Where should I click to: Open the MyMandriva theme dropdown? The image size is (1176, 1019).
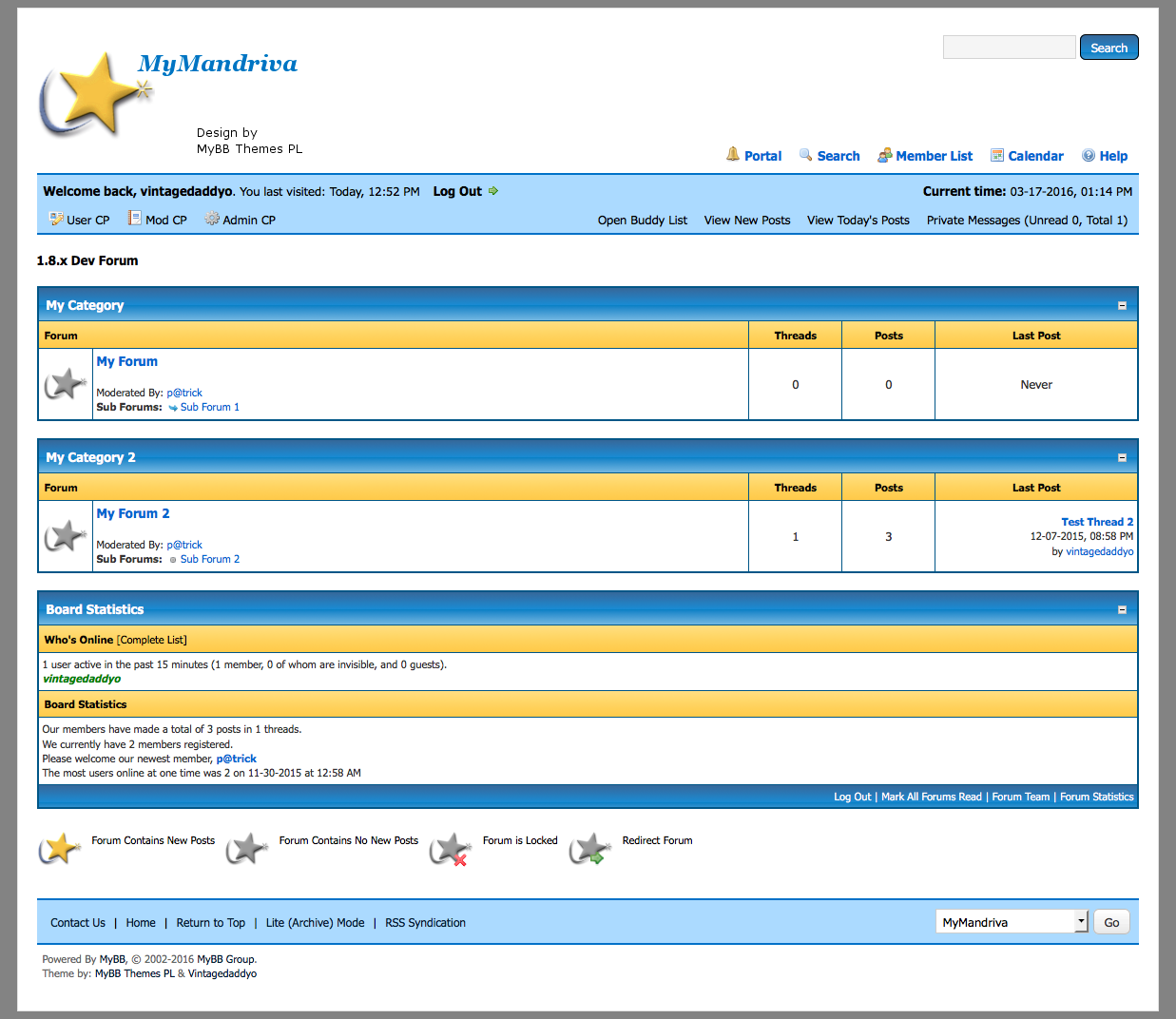pos(1012,922)
